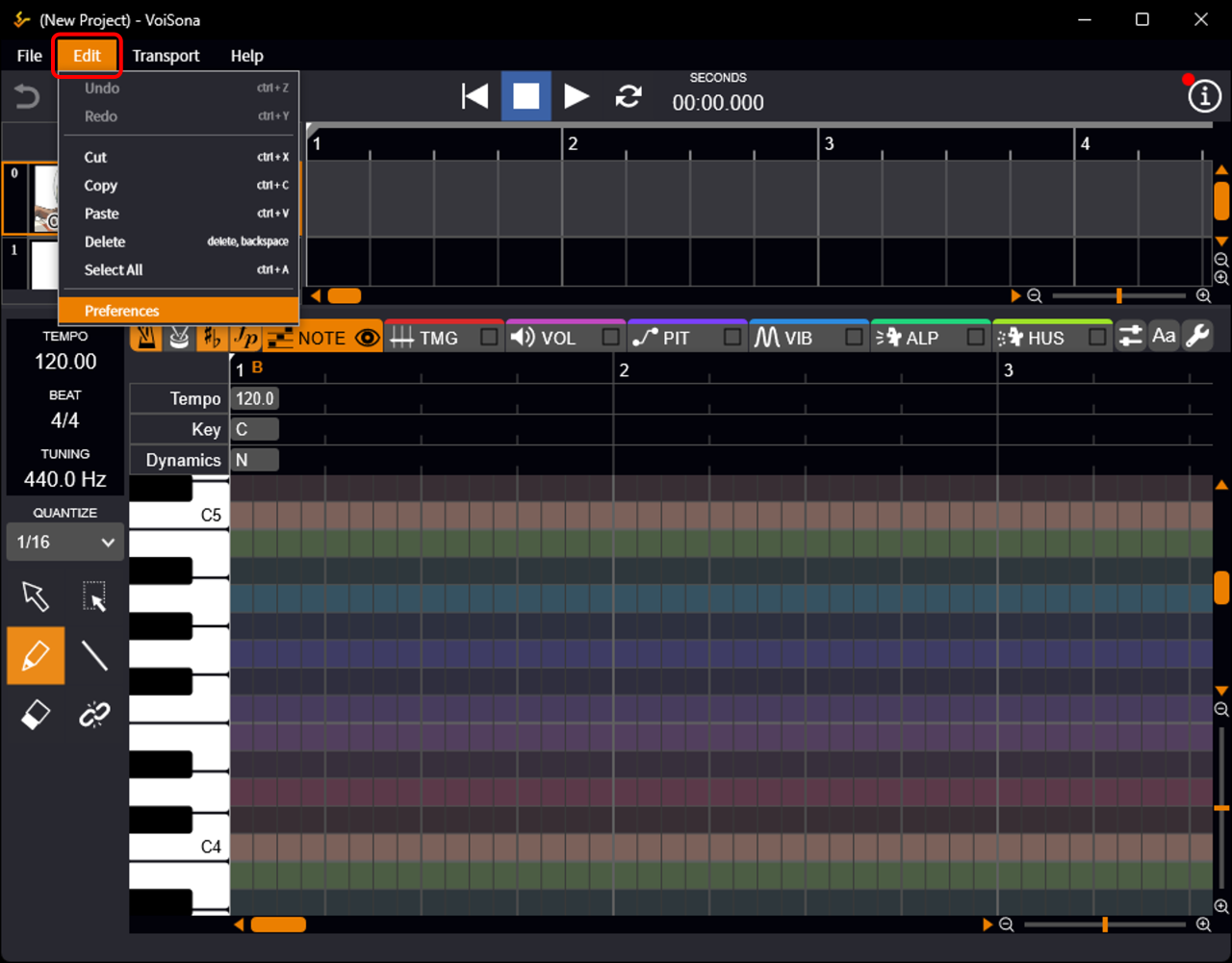Click the rewind to start button
Screen dimensions: 1232x963
(475, 96)
